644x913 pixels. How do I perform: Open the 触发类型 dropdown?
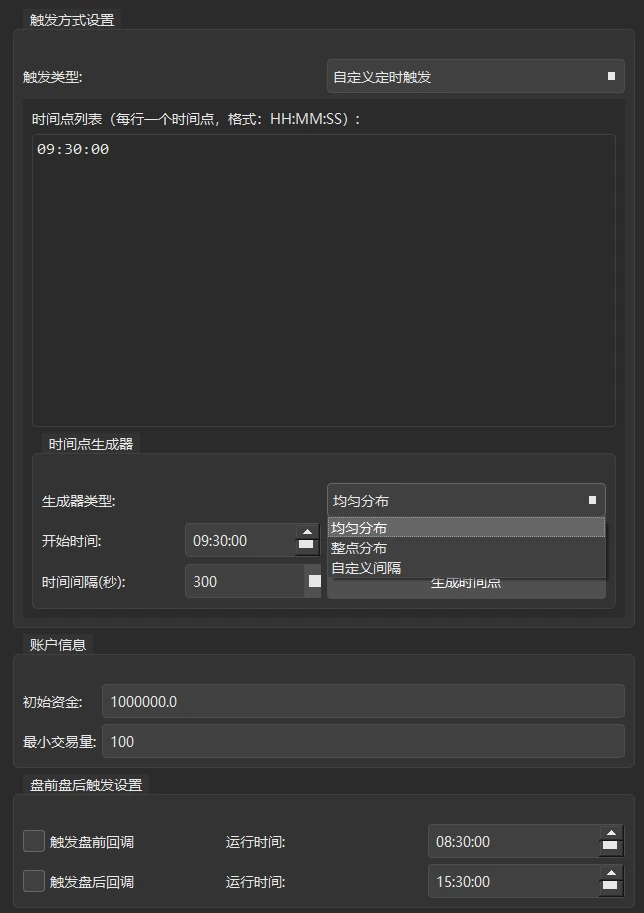[x=475, y=76]
